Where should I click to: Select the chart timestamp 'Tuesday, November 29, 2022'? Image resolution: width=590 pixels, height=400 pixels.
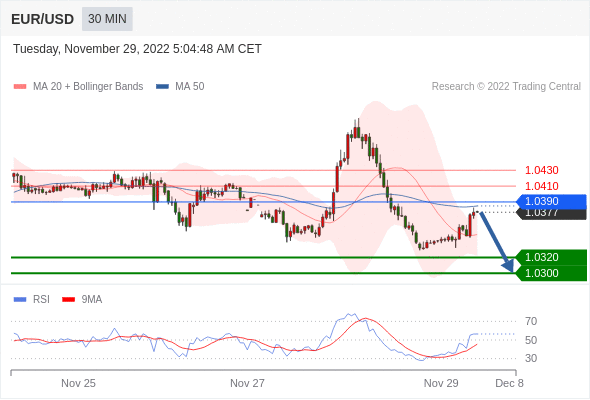(91, 49)
